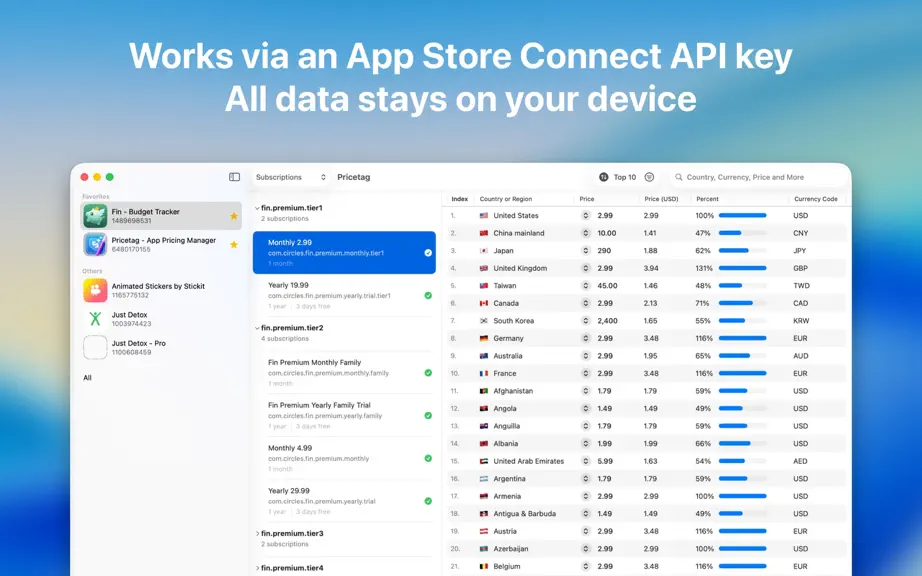This screenshot has height=576, width=922.
Task: Select Fin Premium Yearly Family Trial
Action: tap(344, 416)
